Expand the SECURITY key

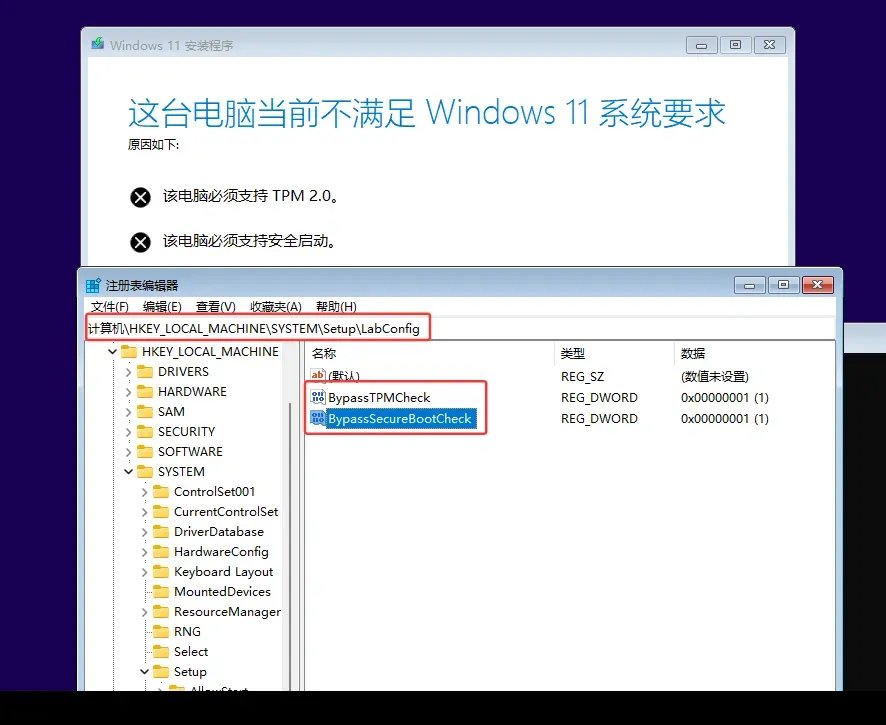pyautogui.click(x=128, y=432)
